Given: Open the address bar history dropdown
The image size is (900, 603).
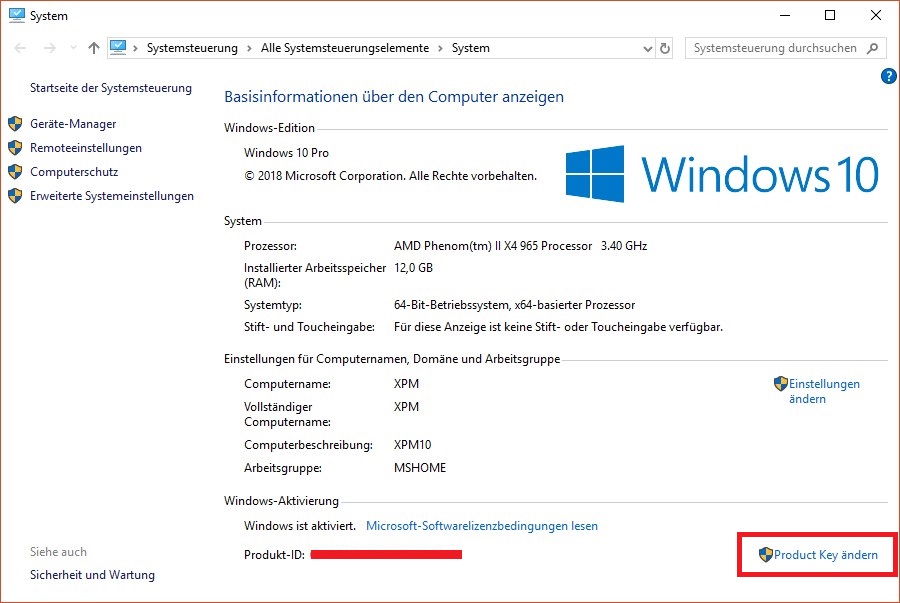Looking at the screenshot, I should (x=647, y=49).
